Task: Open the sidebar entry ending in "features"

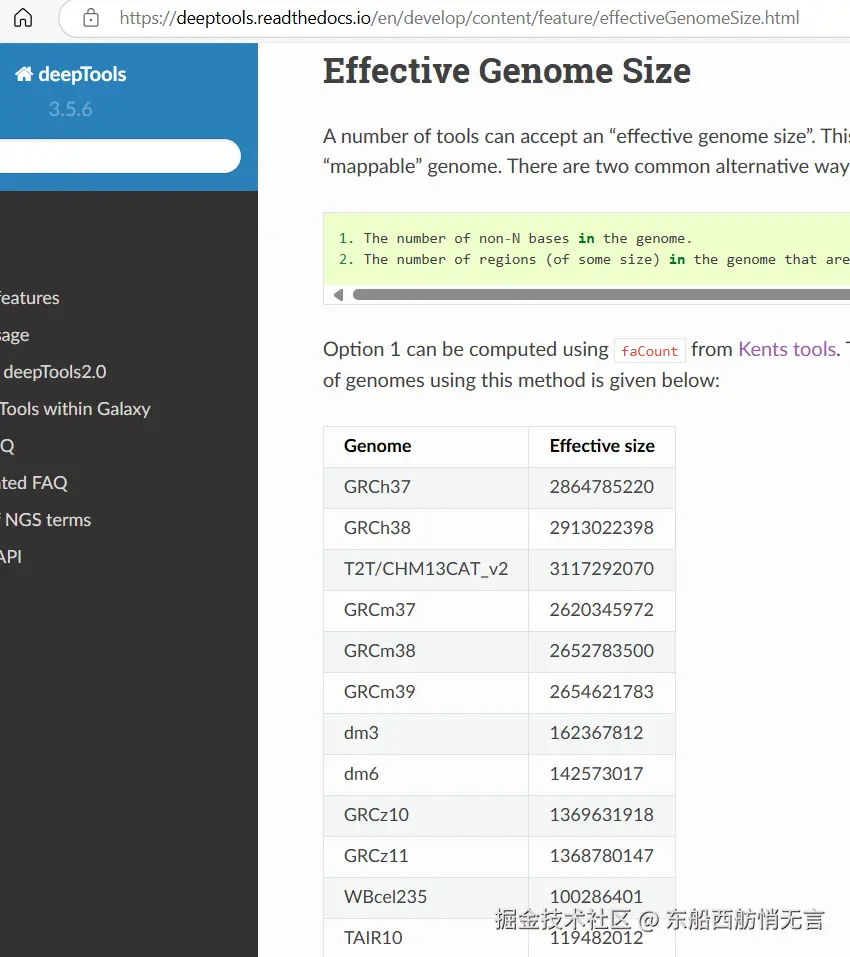Action: pos(30,298)
